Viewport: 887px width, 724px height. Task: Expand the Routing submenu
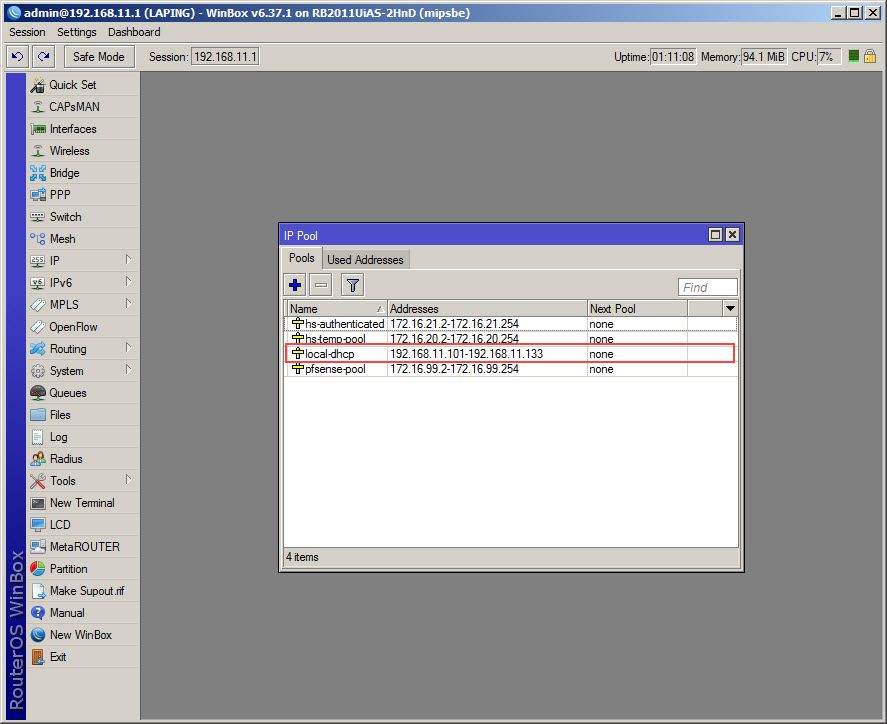(x=128, y=348)
